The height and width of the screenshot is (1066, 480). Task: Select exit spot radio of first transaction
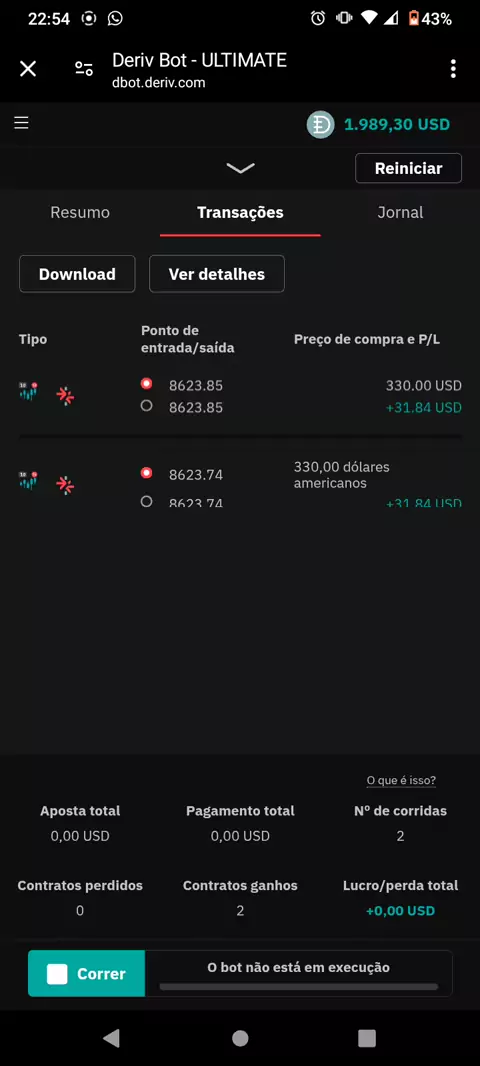tap(146, 406)
